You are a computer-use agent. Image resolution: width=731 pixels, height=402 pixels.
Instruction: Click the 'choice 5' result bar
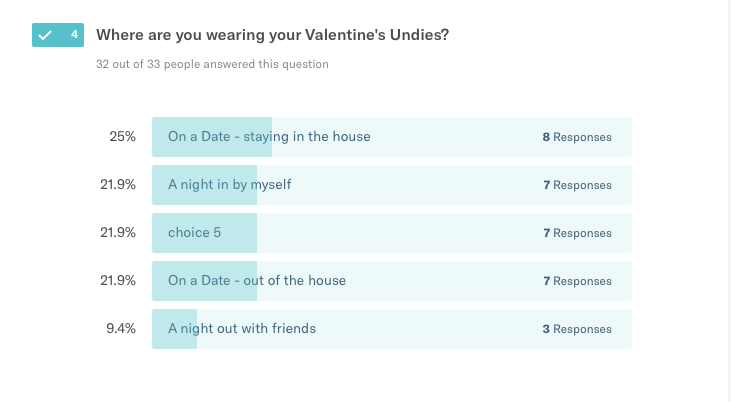click(x=392, y=233)
